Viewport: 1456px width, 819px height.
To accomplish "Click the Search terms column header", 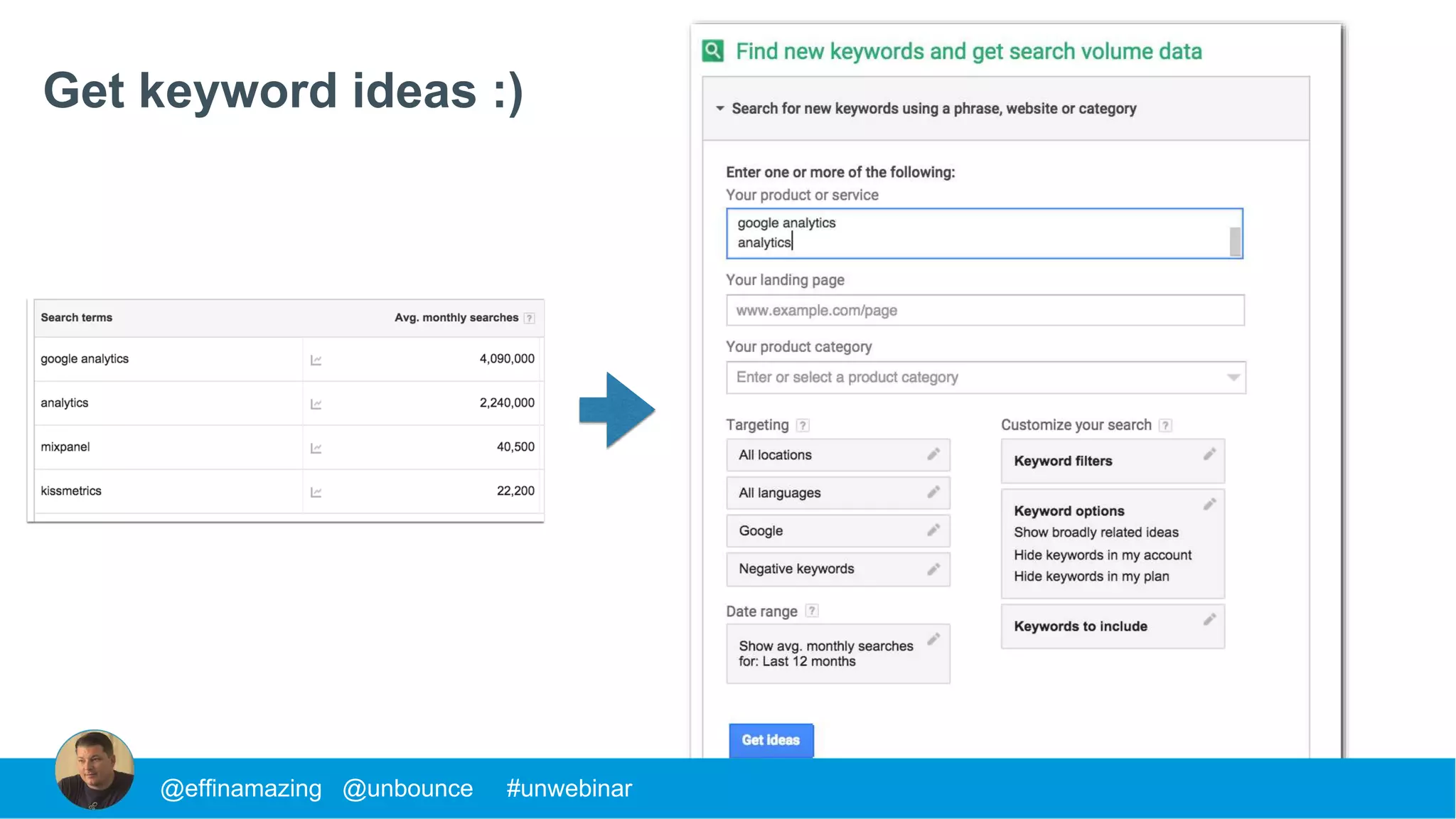I will tap(76, 317).
